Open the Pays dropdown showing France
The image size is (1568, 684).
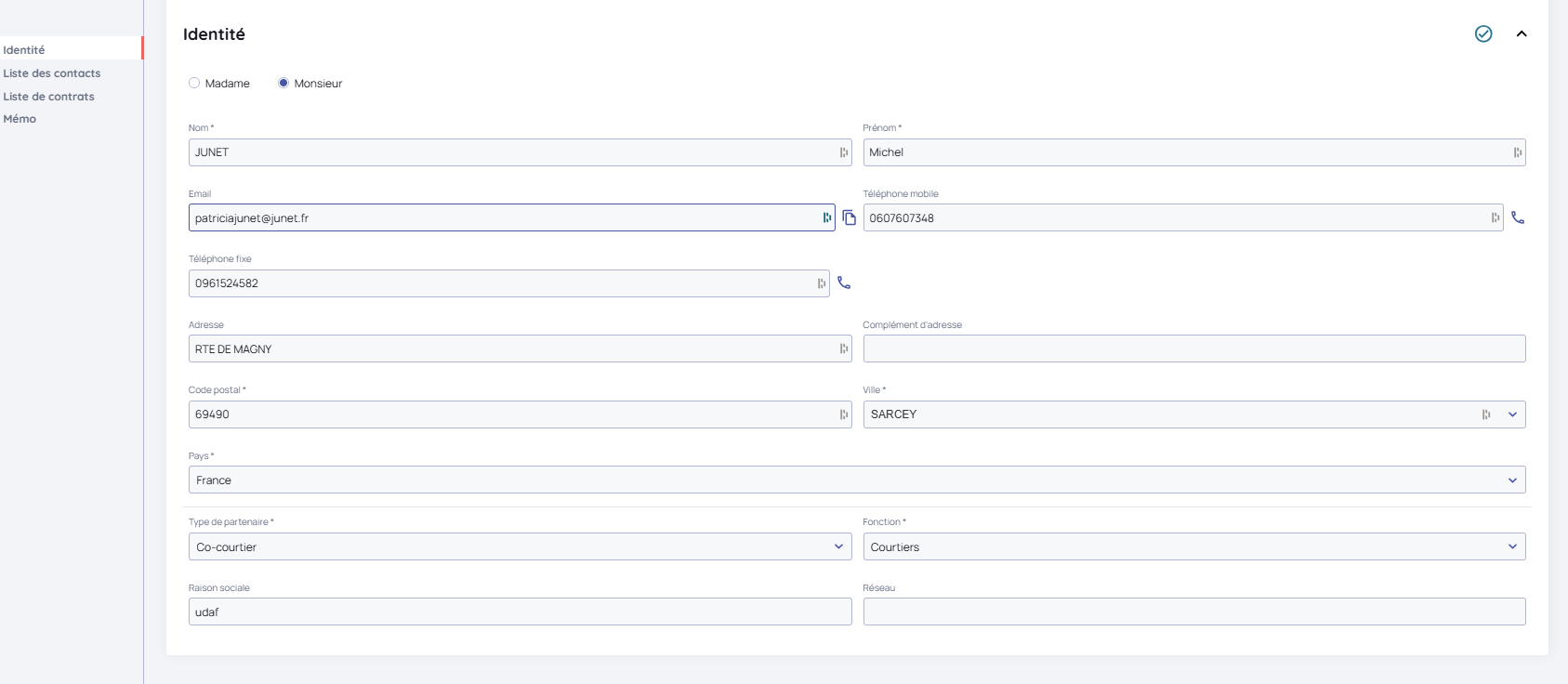[855, 480]
